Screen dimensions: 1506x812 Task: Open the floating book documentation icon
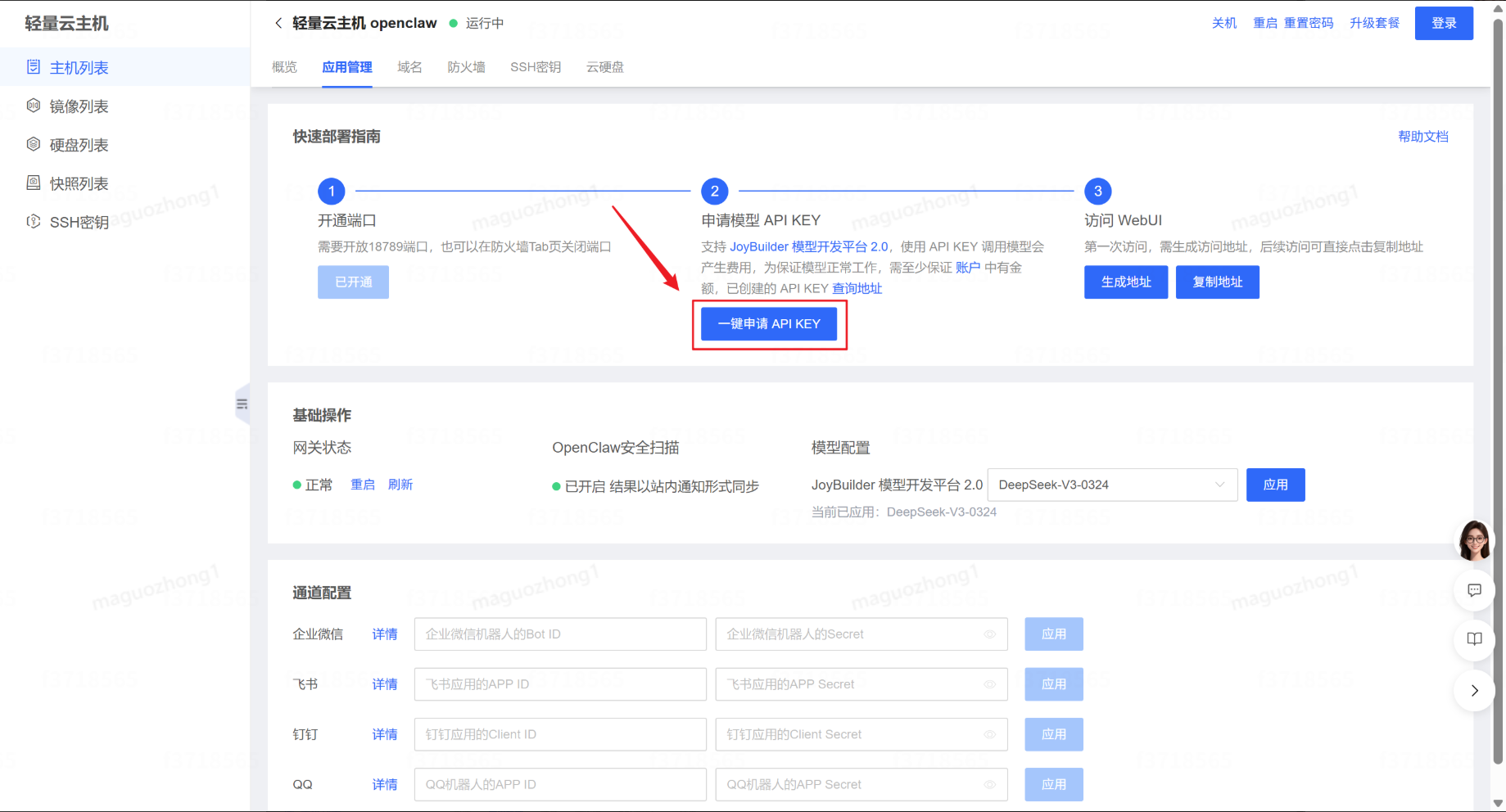tap(1474, 639)
